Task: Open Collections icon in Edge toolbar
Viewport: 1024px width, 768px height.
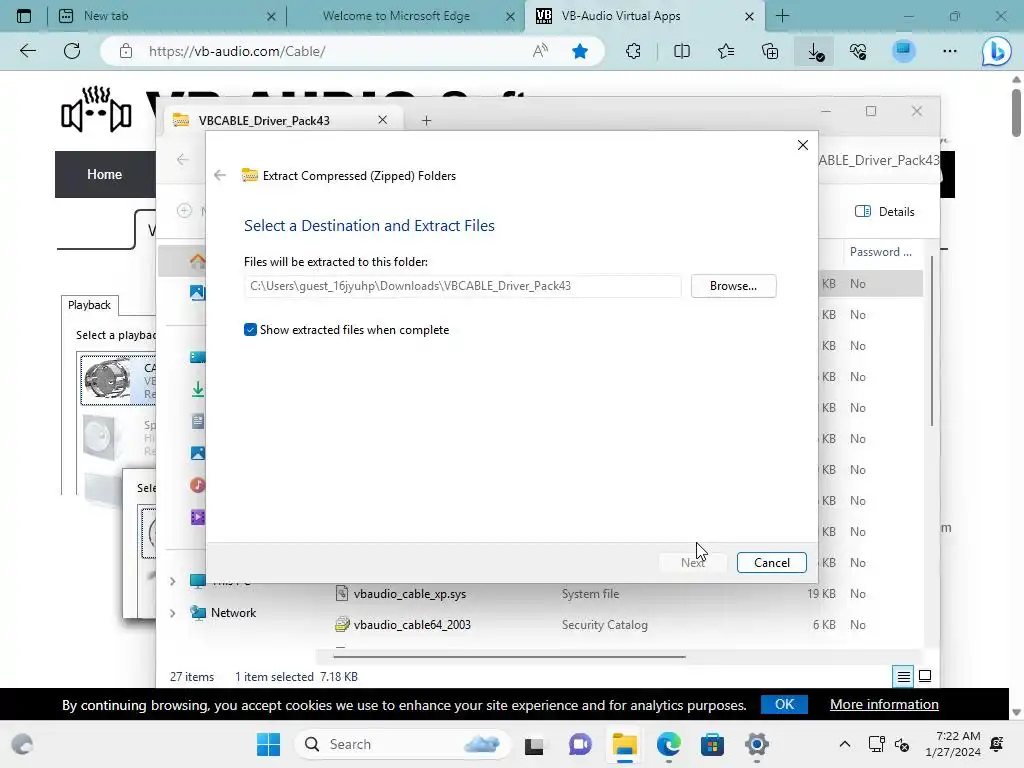Action: 770,51
